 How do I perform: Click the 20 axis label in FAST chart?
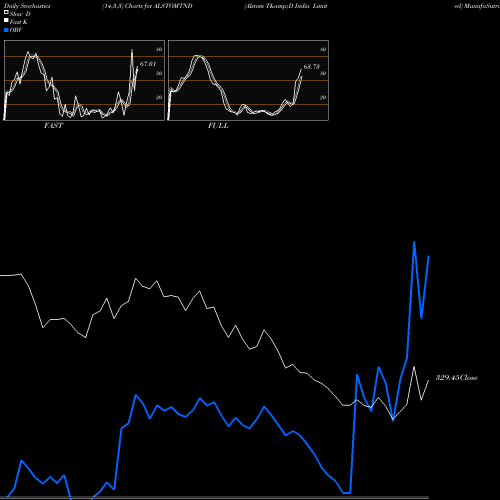tap(159, 97)
